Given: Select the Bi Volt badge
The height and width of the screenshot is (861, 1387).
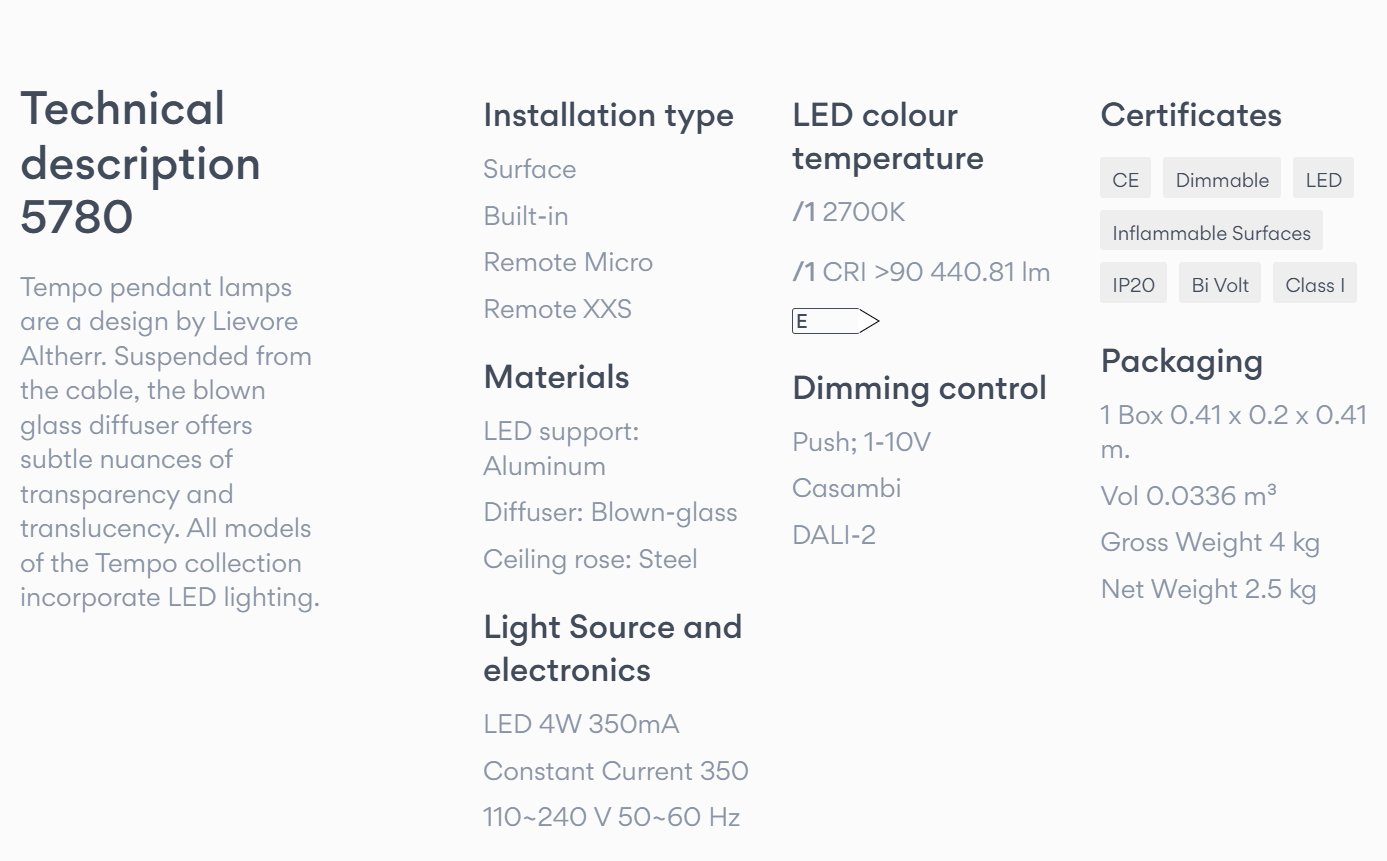Looking at the screenshot, I should pos(1220,284).
